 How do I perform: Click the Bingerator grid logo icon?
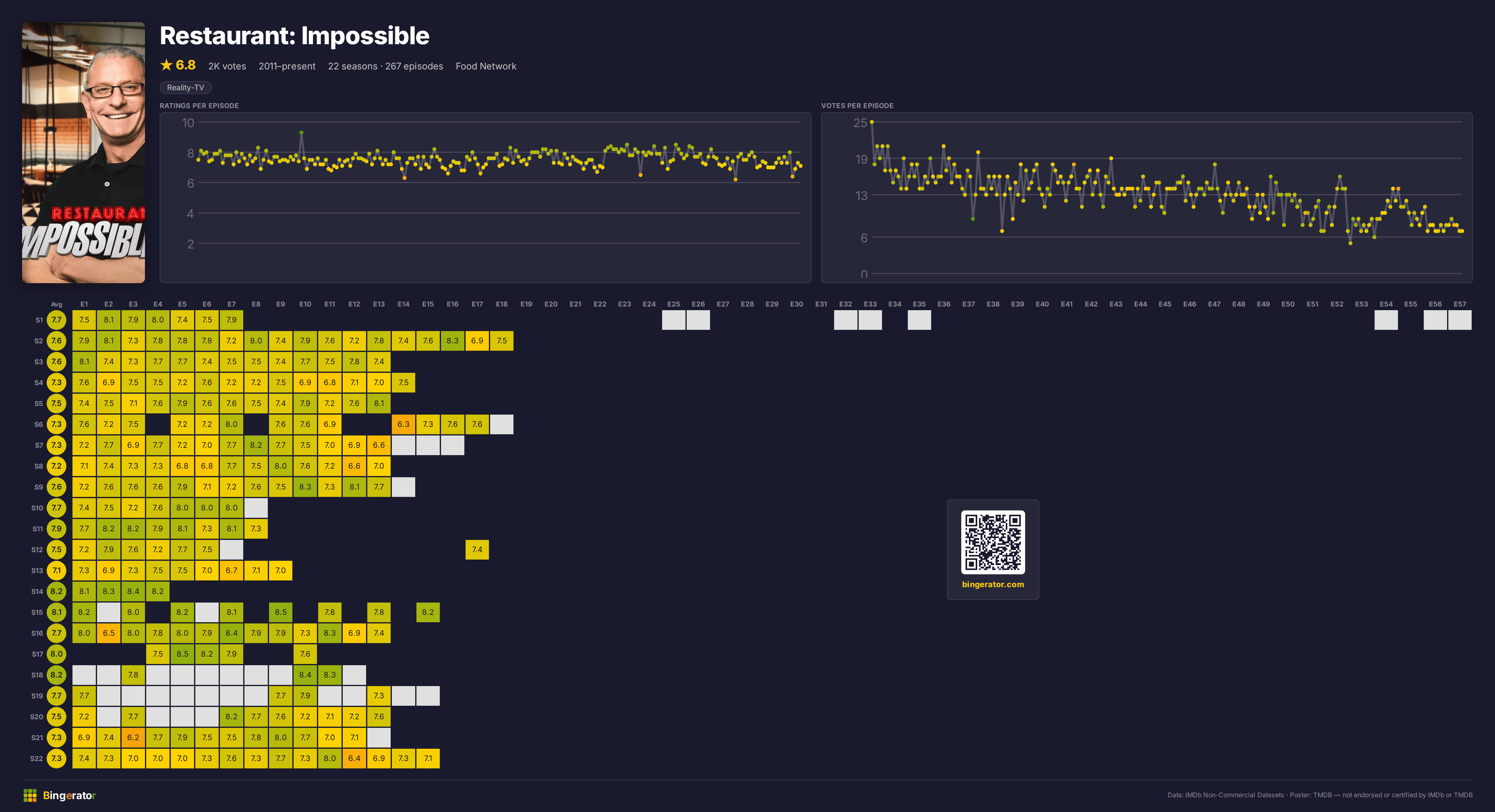click(x=29, y=795)
